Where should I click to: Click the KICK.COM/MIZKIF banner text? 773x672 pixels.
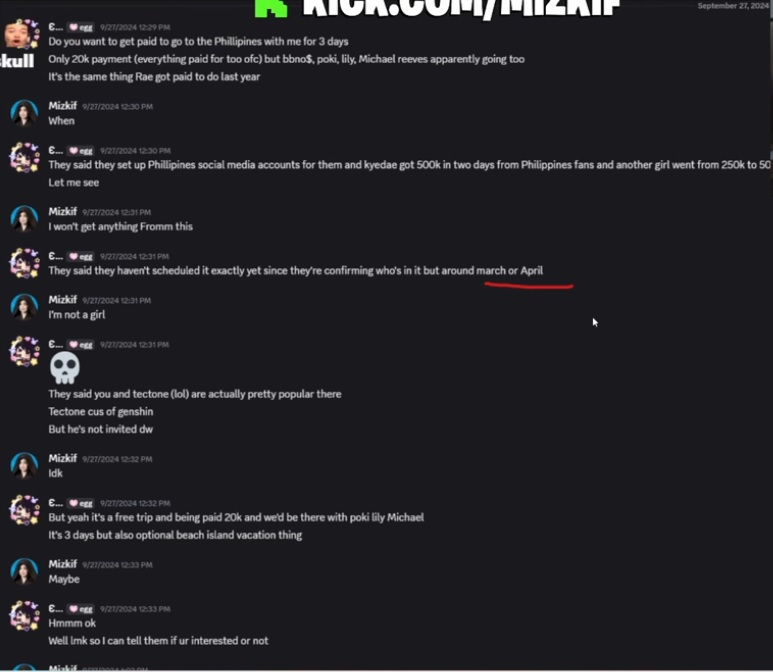[461, 9]
